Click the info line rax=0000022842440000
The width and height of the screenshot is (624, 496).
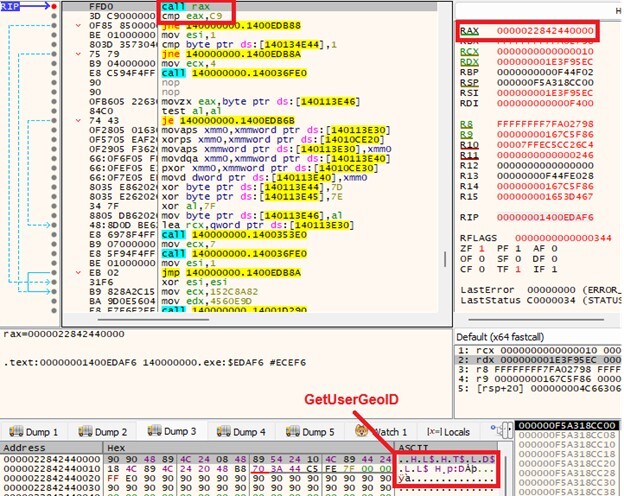(64, 334)
